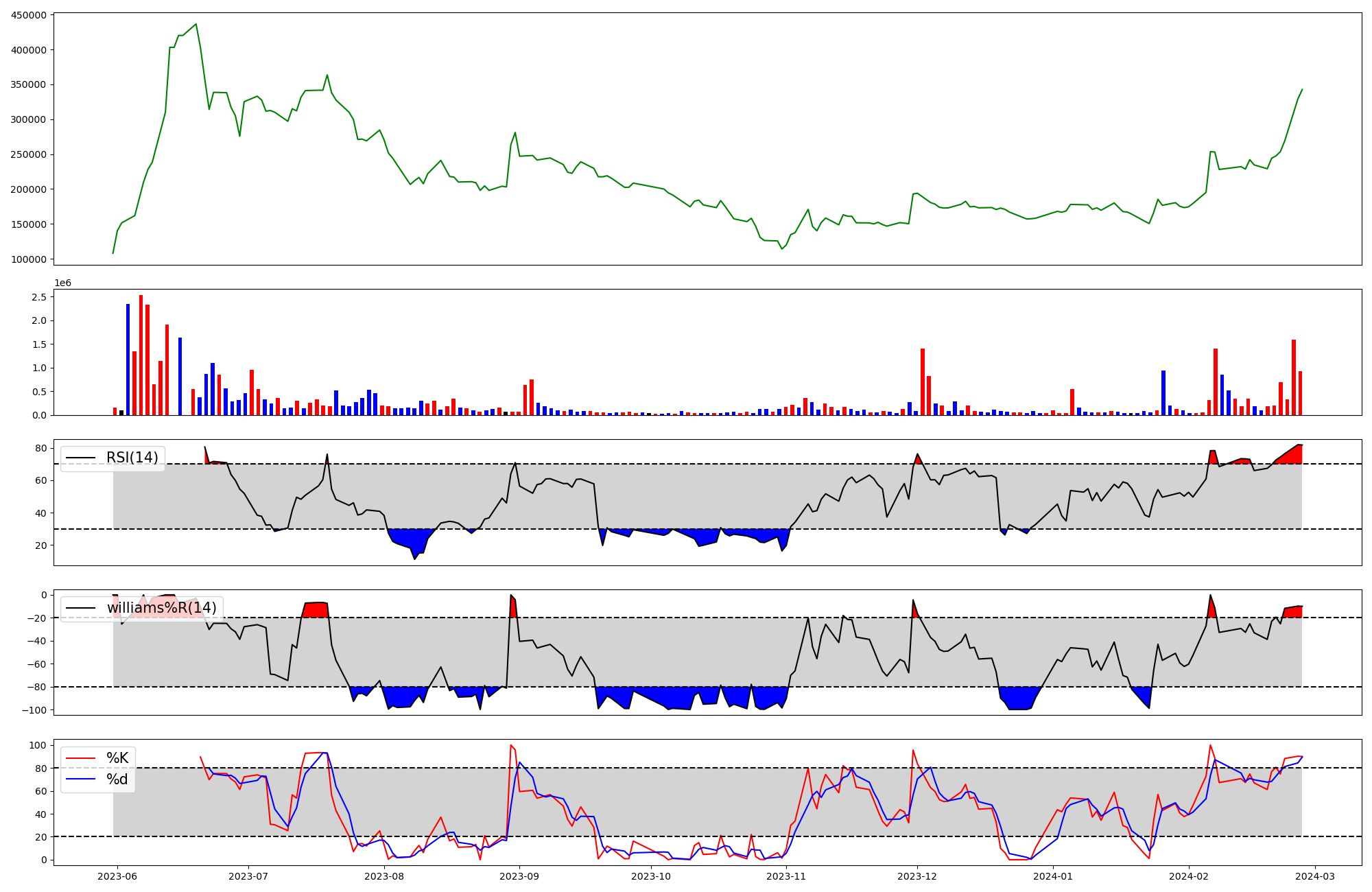Screen dimensions: 1372x892
Task: Click the 80 tick on the RSI axis
Action: (40, 448)
